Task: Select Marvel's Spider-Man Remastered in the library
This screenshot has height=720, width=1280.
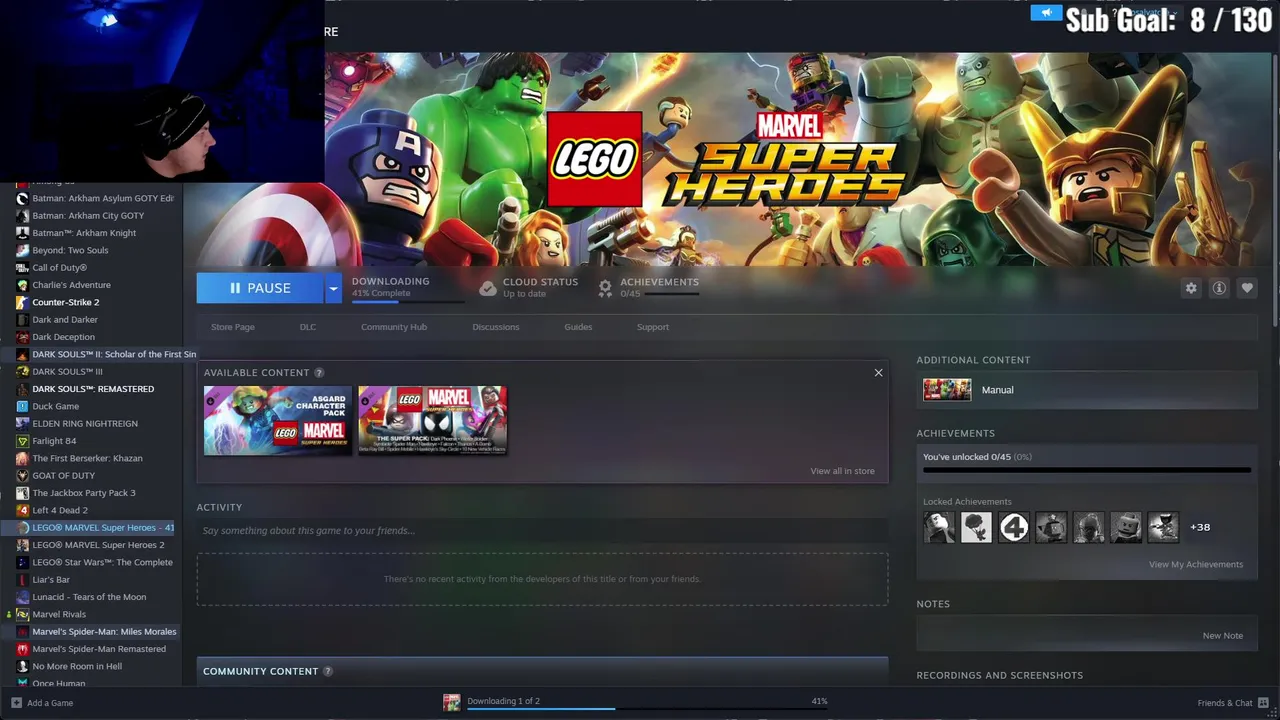Action: pyautogui.click(x=99, y=649)
